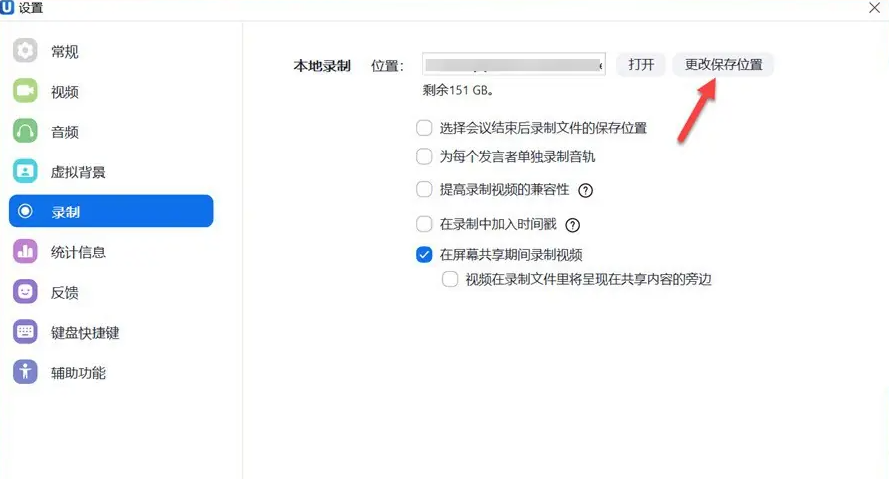Enable 选择会议结束后录制文件的保存位置 checkbox

424,128
